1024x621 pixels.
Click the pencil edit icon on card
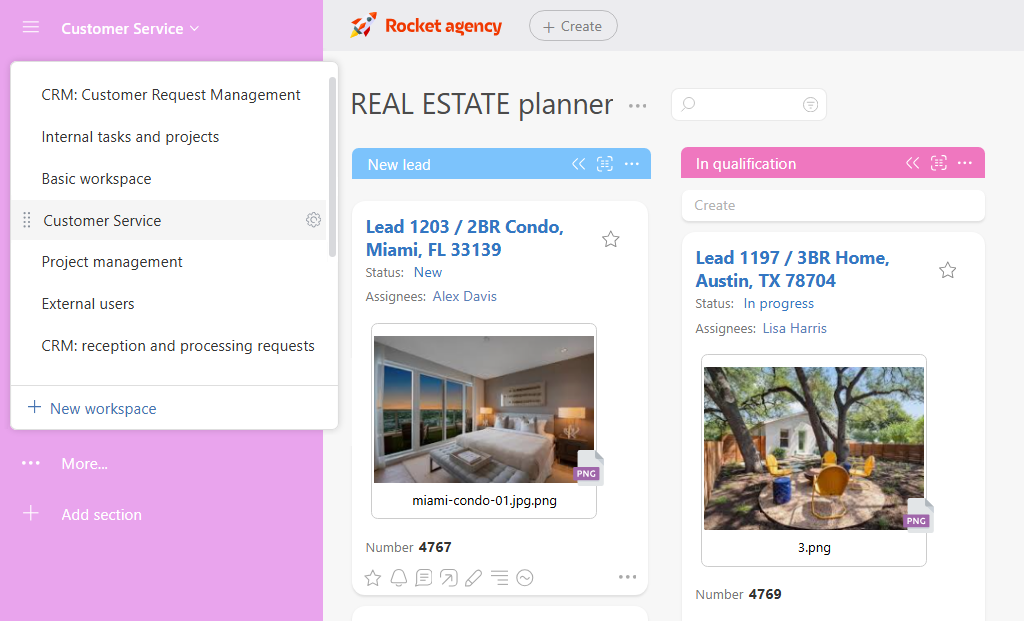(473, 578)
